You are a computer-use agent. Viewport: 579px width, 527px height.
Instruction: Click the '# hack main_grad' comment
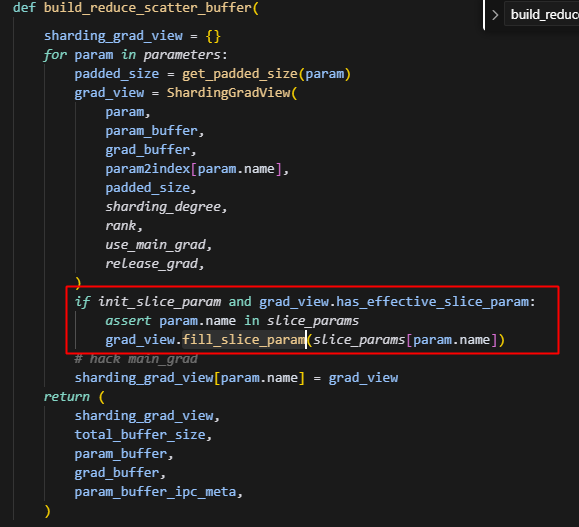pos(136,359)
